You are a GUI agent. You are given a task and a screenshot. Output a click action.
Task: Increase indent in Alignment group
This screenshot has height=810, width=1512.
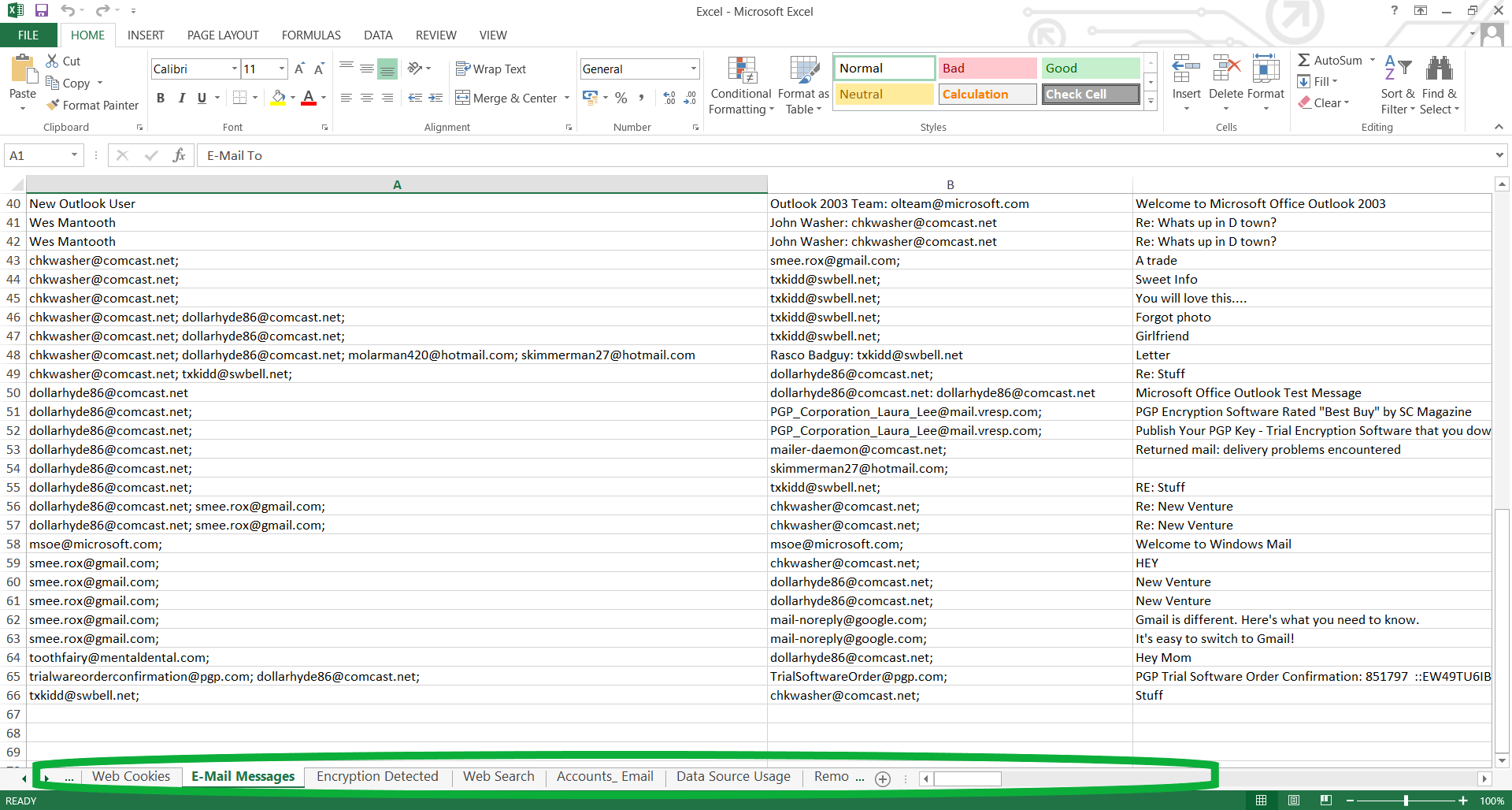pos(435,98)
